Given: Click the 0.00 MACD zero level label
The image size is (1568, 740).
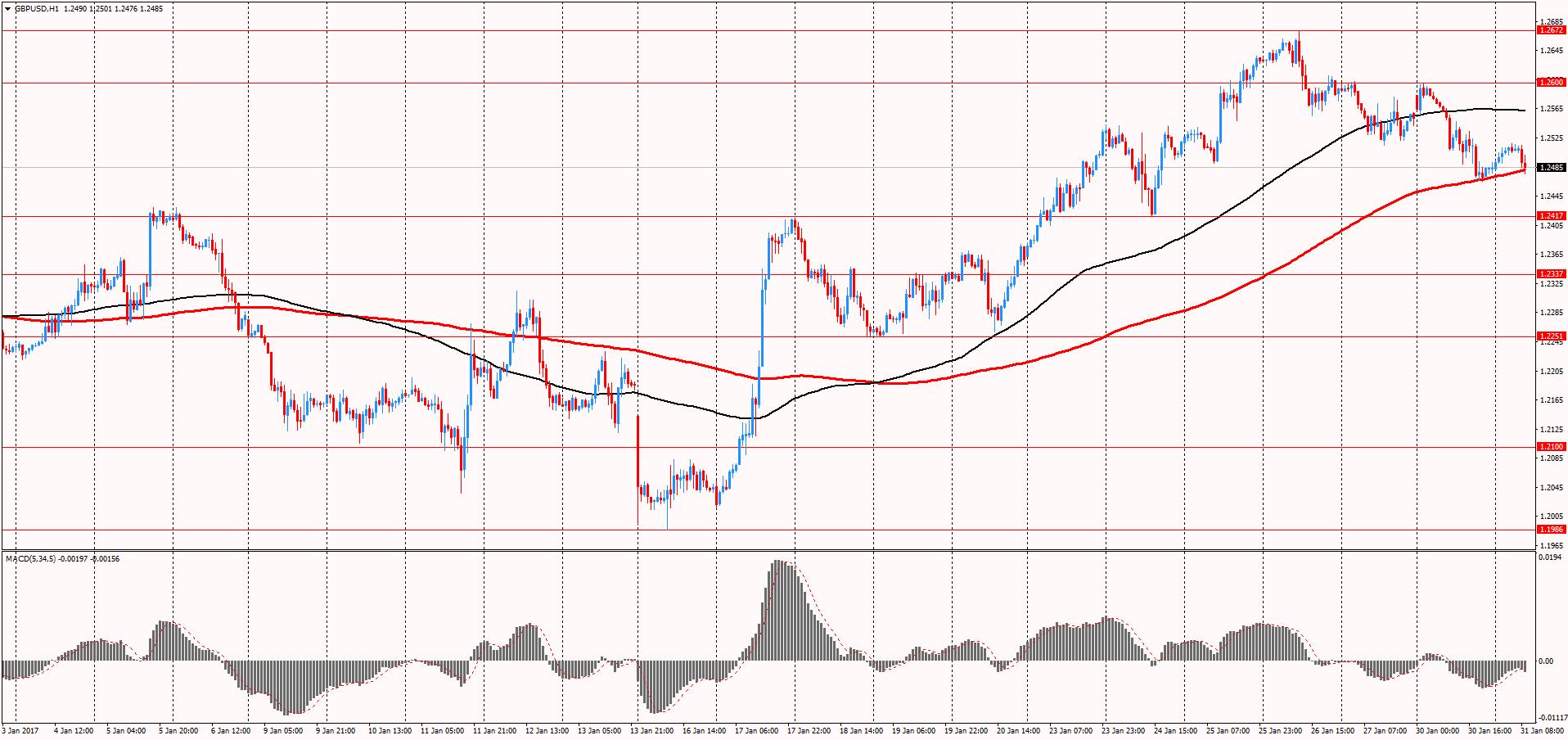Looking at the screenshot, I should pyautogui.click(x=1547, y=661).
